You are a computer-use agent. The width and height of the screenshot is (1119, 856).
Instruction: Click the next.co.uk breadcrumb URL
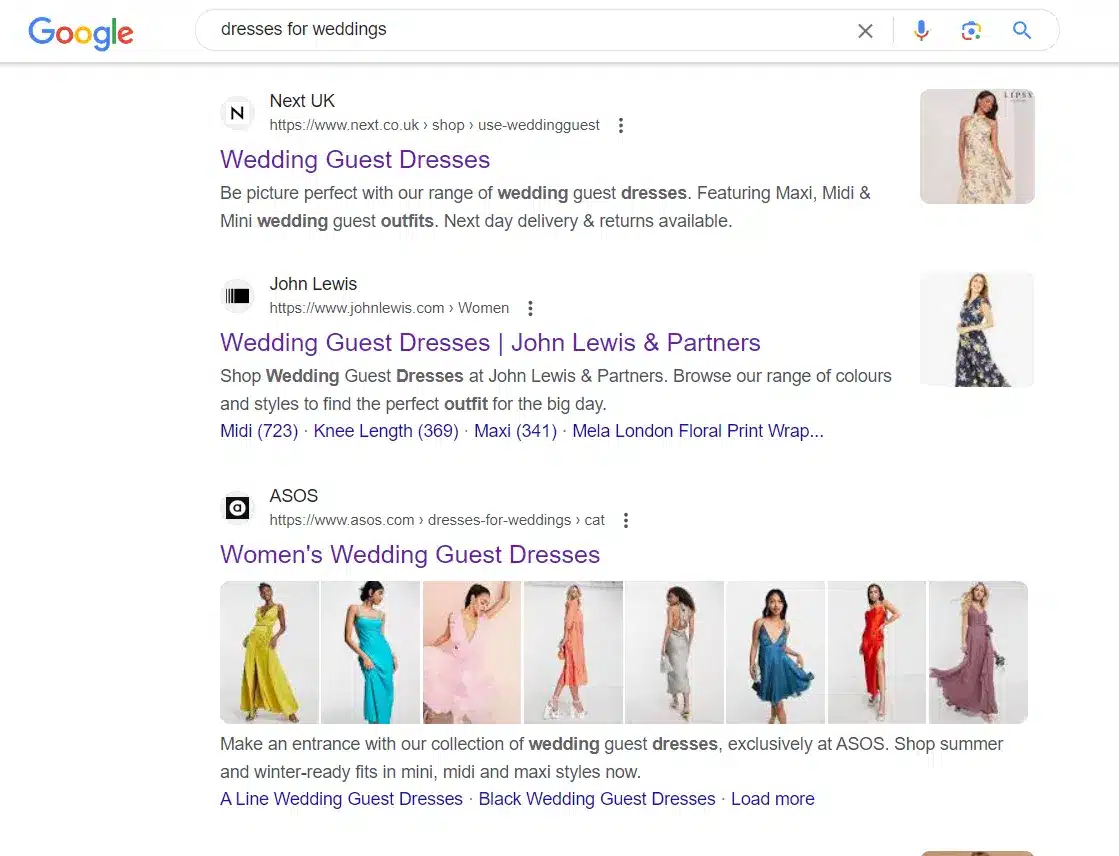click(435, 125)
